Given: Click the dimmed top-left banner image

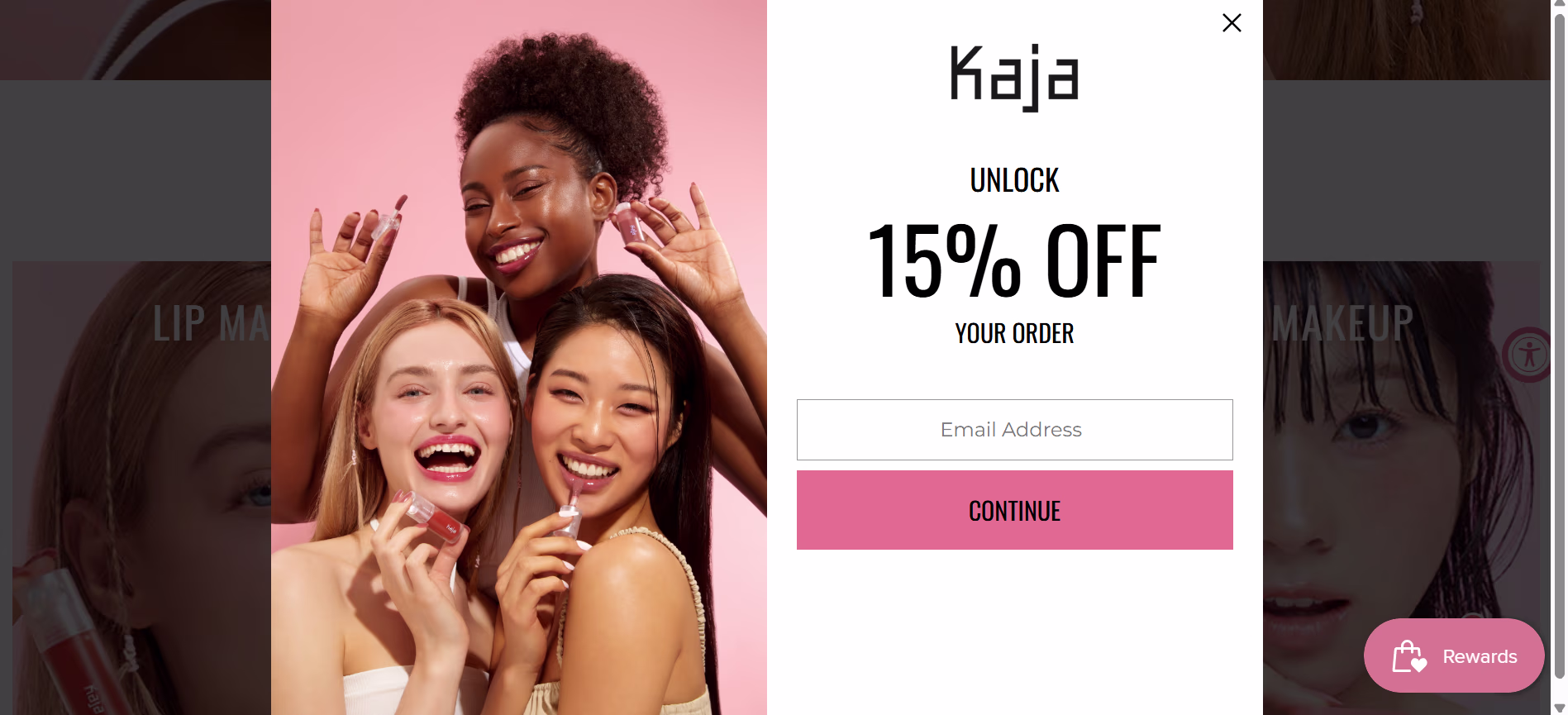Looking at the screenshot, I should click(136, 40).
